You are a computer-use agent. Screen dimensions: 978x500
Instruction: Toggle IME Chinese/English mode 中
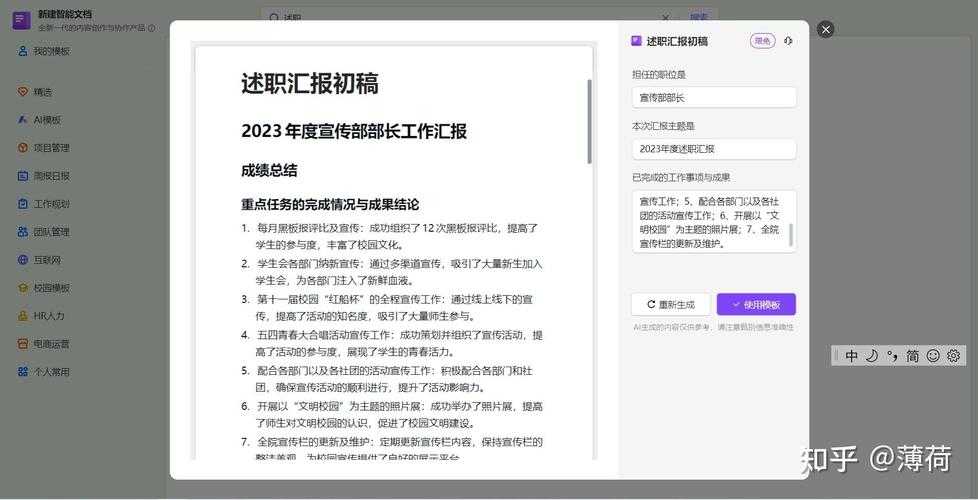point(851,356)
